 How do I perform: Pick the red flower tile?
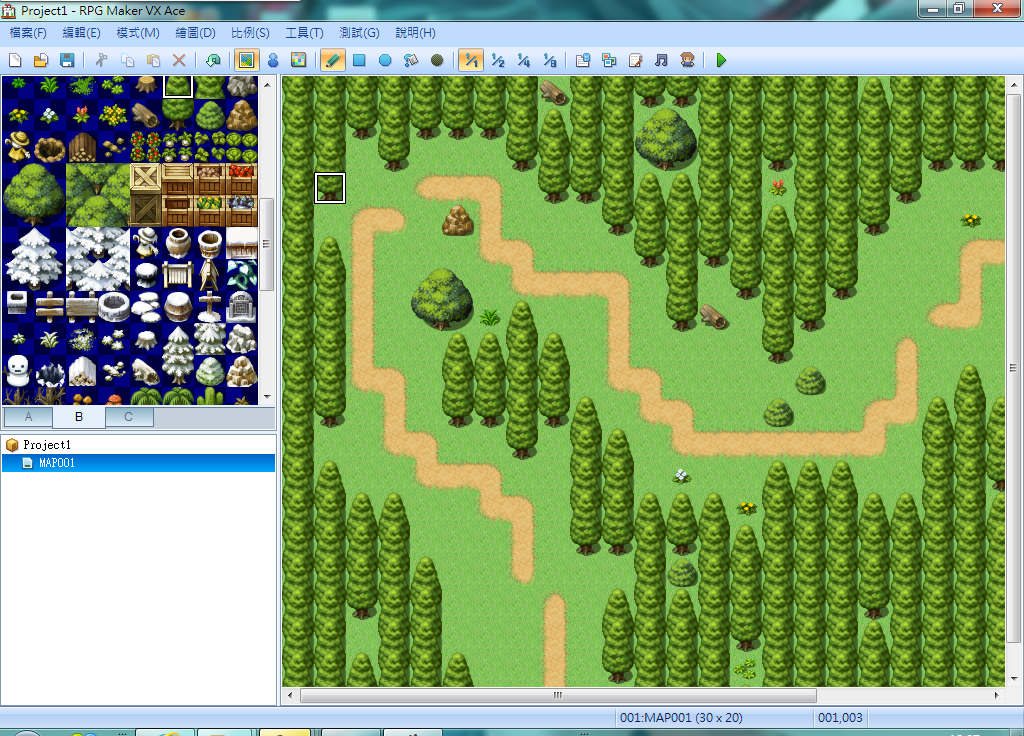[x=81, y=115]
